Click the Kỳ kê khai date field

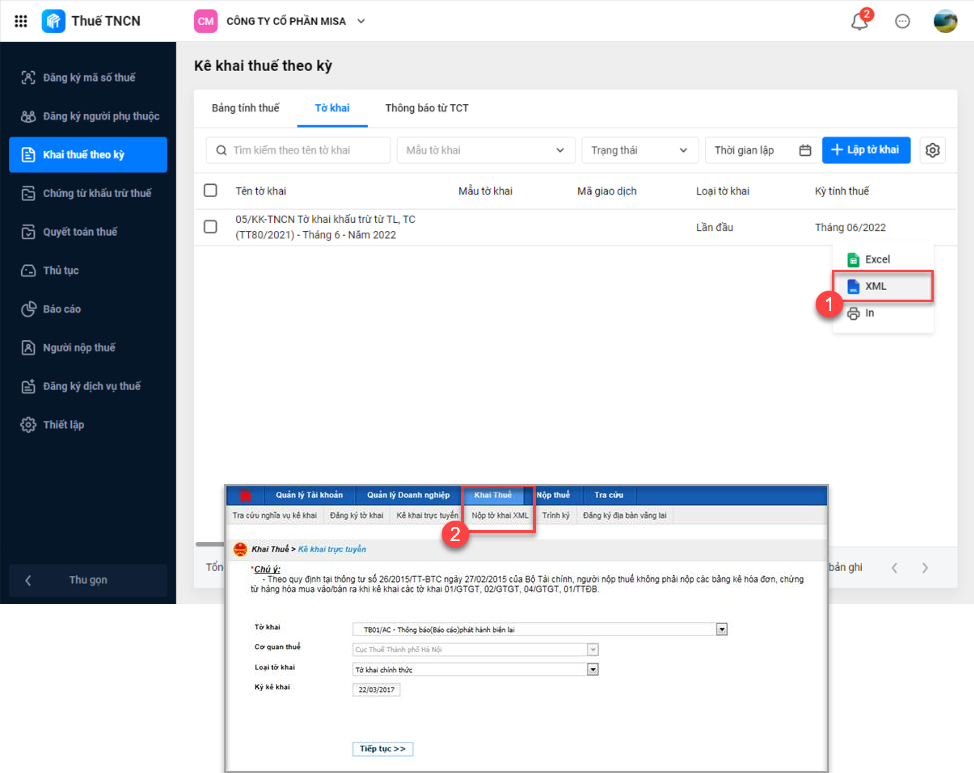[376, 690]
